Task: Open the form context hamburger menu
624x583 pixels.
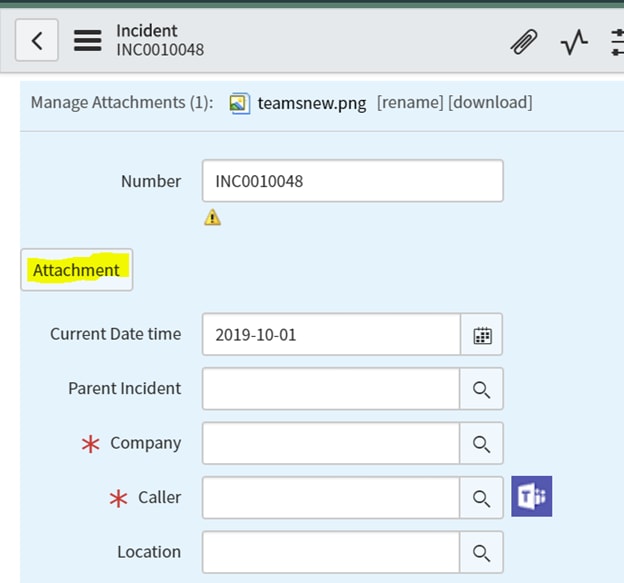Action: click(x=88, y=40)
